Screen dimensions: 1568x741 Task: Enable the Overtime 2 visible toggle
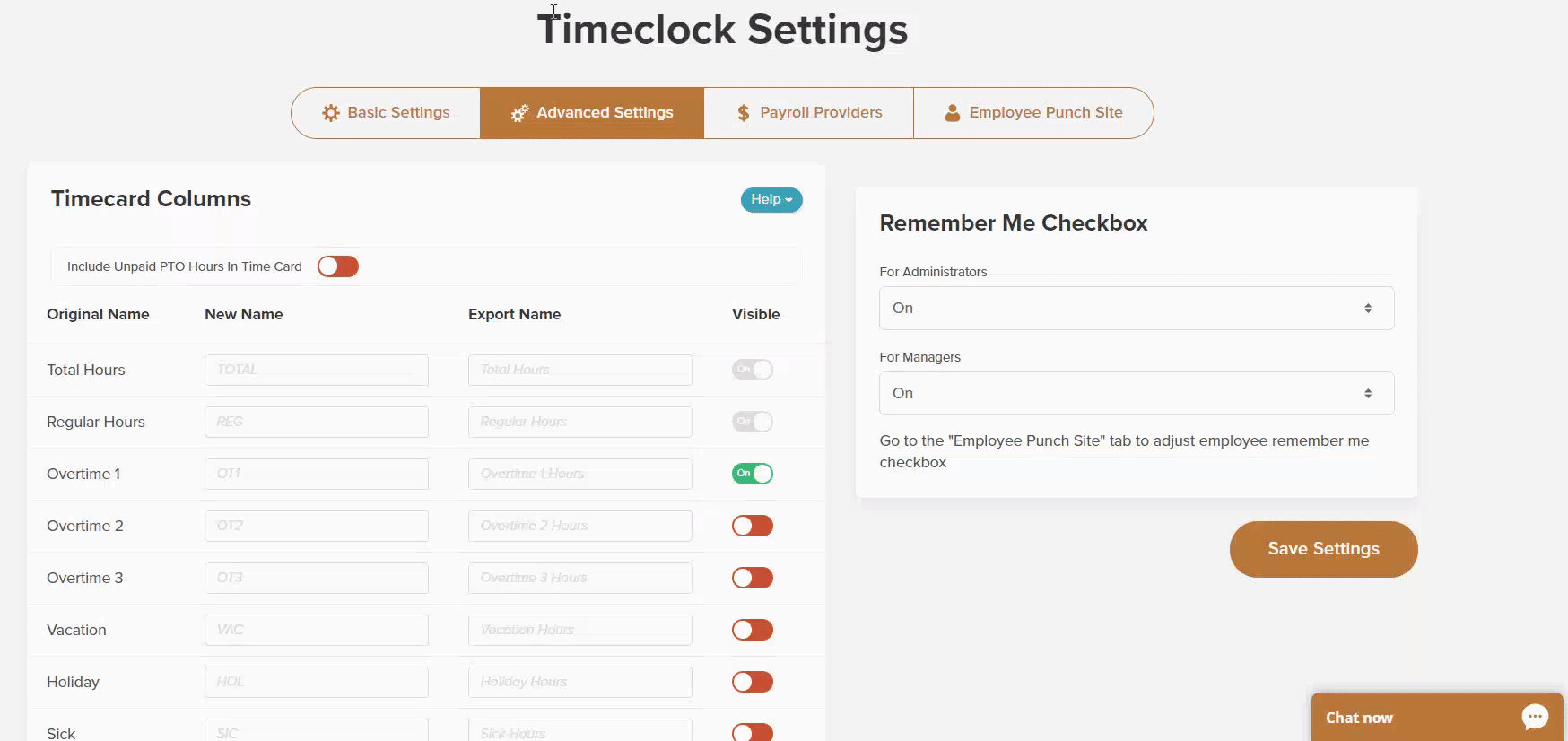tap(752, 525)
